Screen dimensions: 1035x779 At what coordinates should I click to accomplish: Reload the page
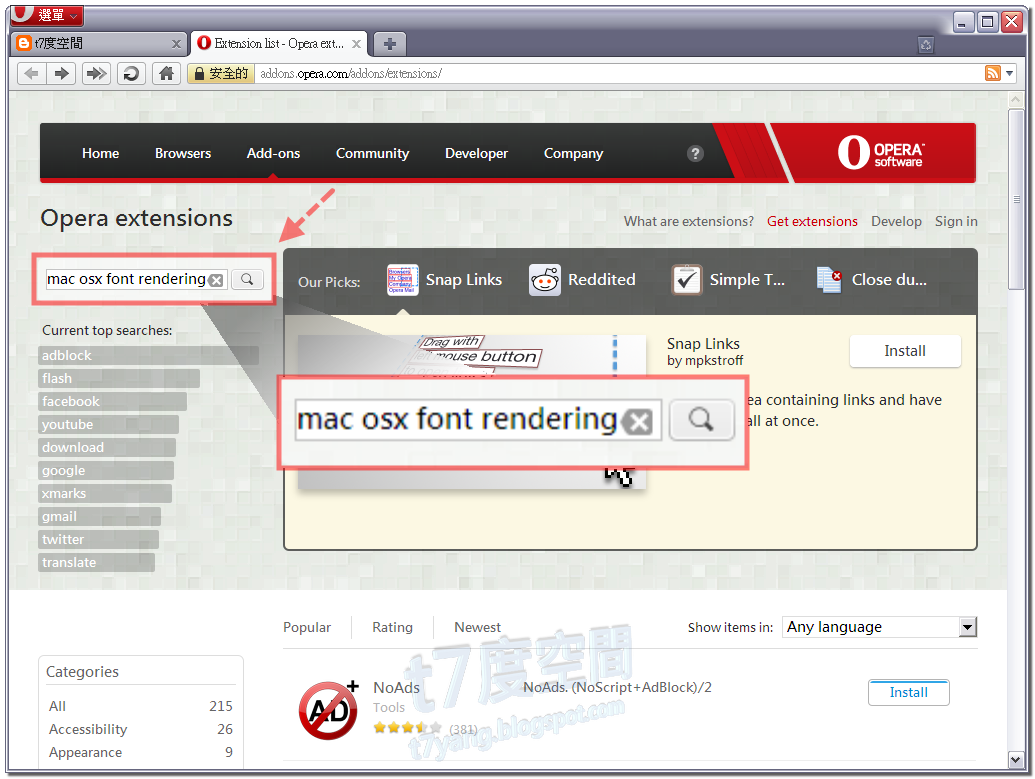click(x=131, y=73)
